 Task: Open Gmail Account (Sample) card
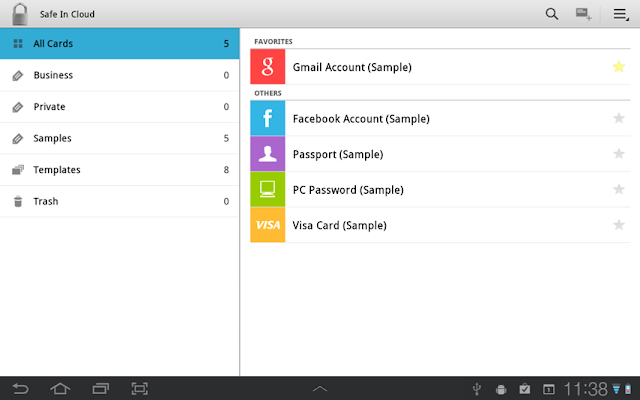point(440,67)
